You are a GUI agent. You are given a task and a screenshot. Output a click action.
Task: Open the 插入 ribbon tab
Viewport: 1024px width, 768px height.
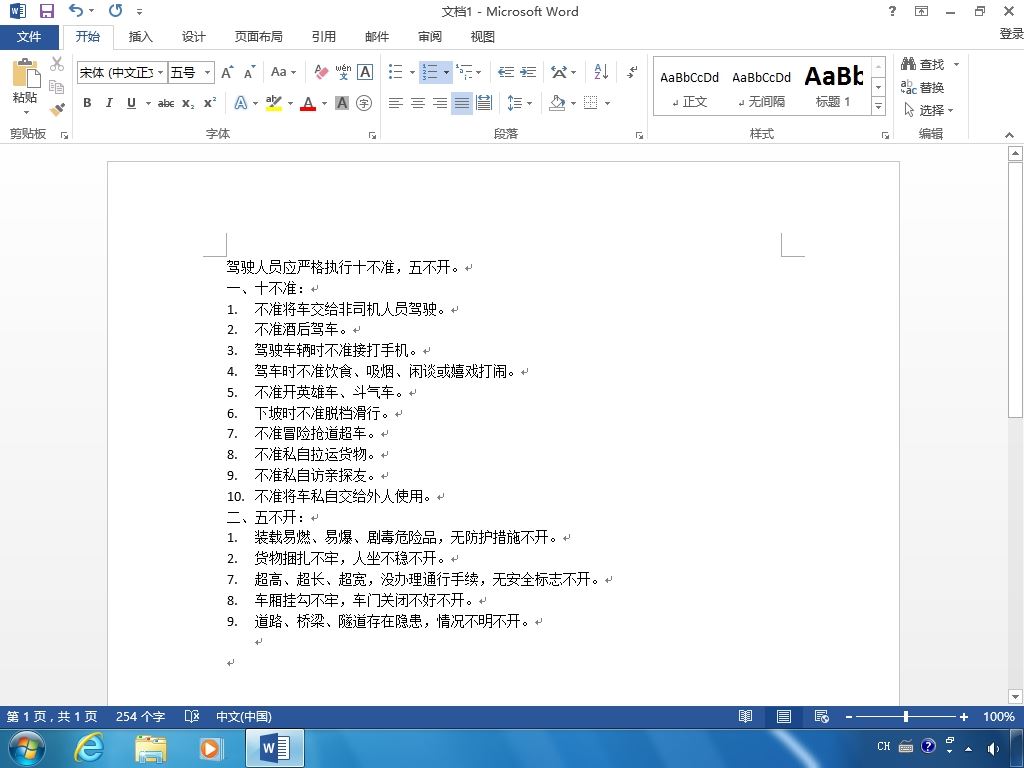coord(140,37)
